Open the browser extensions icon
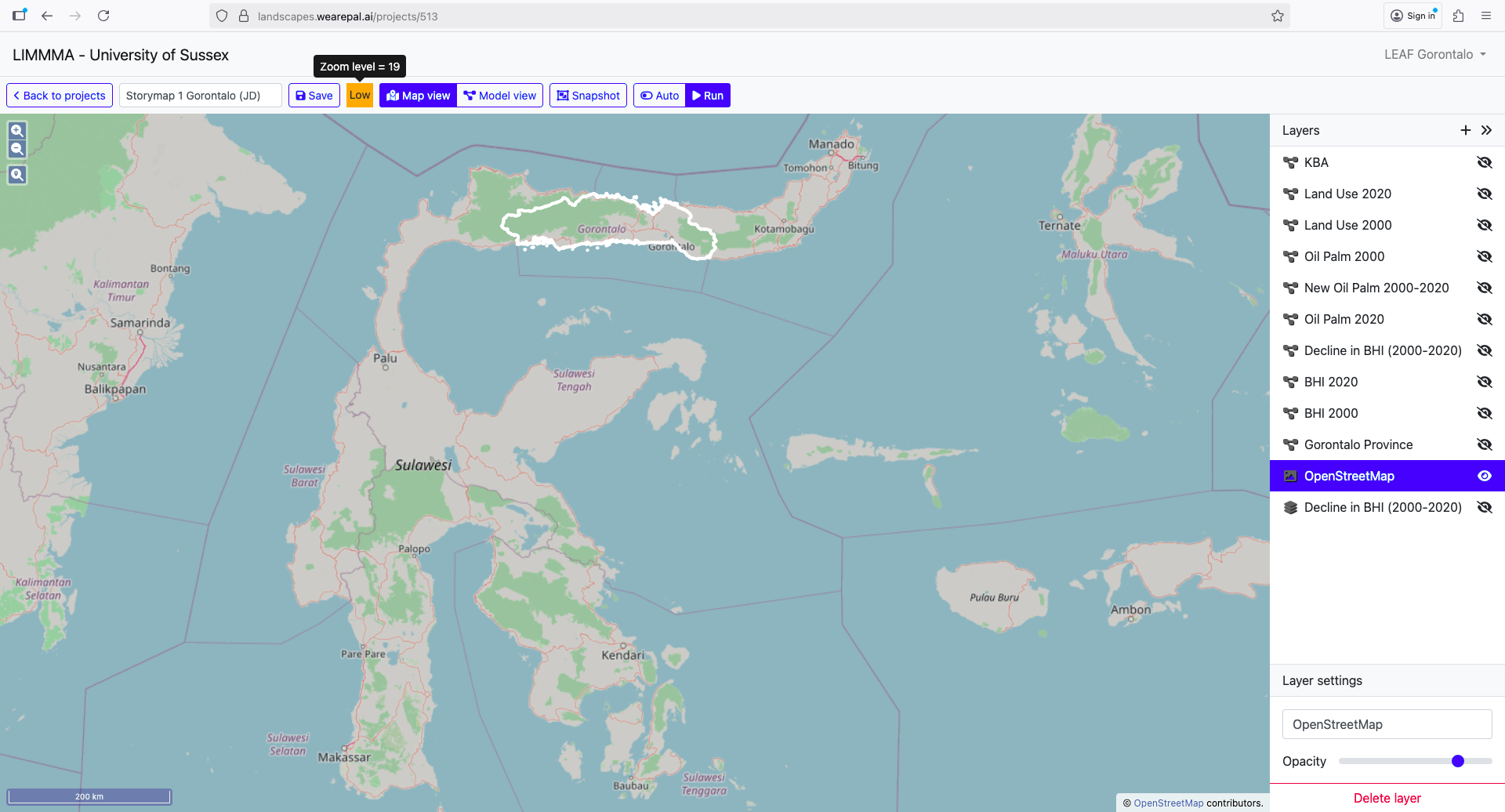1505x812 pixels. click(1458, 16)
